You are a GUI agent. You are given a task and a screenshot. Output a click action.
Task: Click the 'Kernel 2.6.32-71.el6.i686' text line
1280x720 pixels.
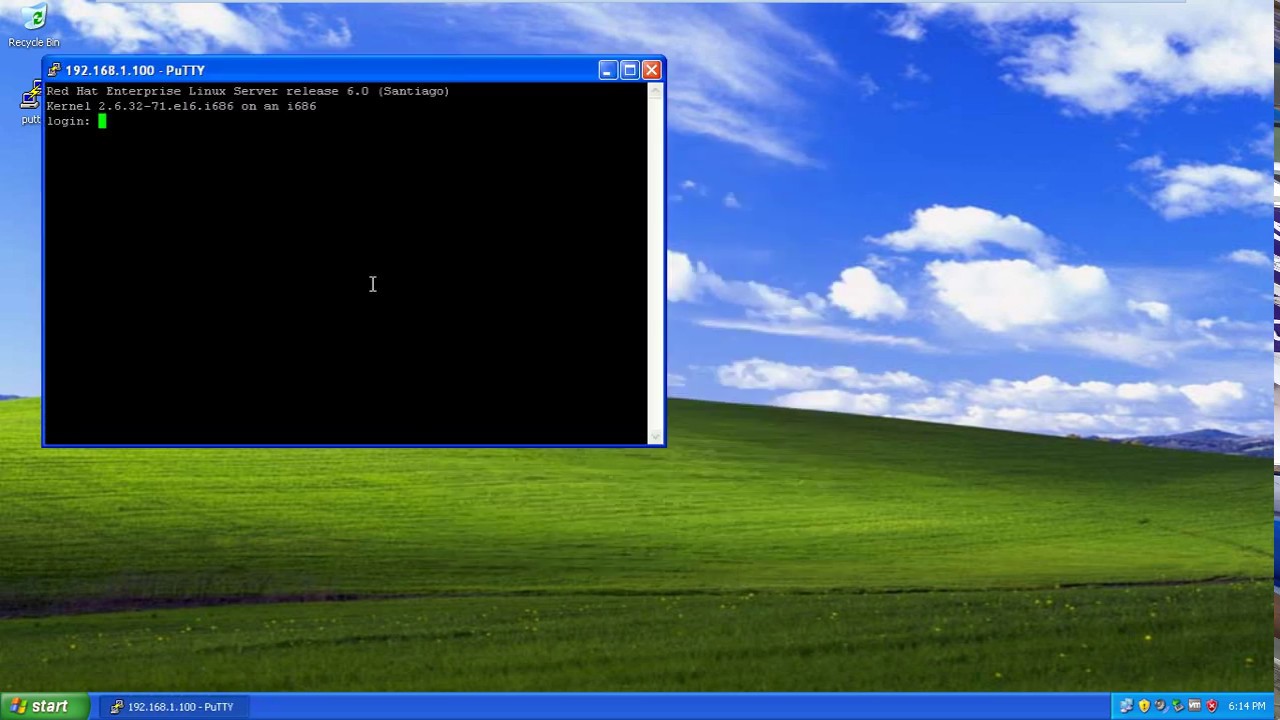tap(181, 106)
